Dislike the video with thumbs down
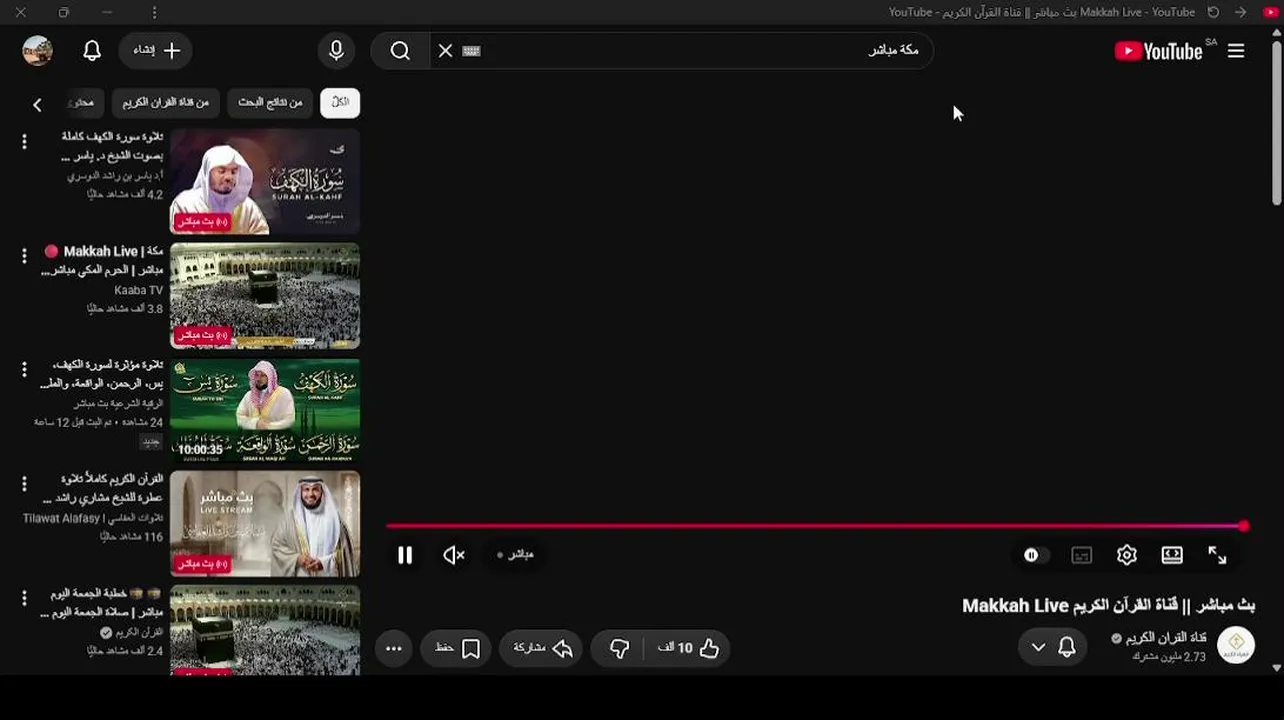The height and width of the screenshot is (720, 1284). (619, 648)
